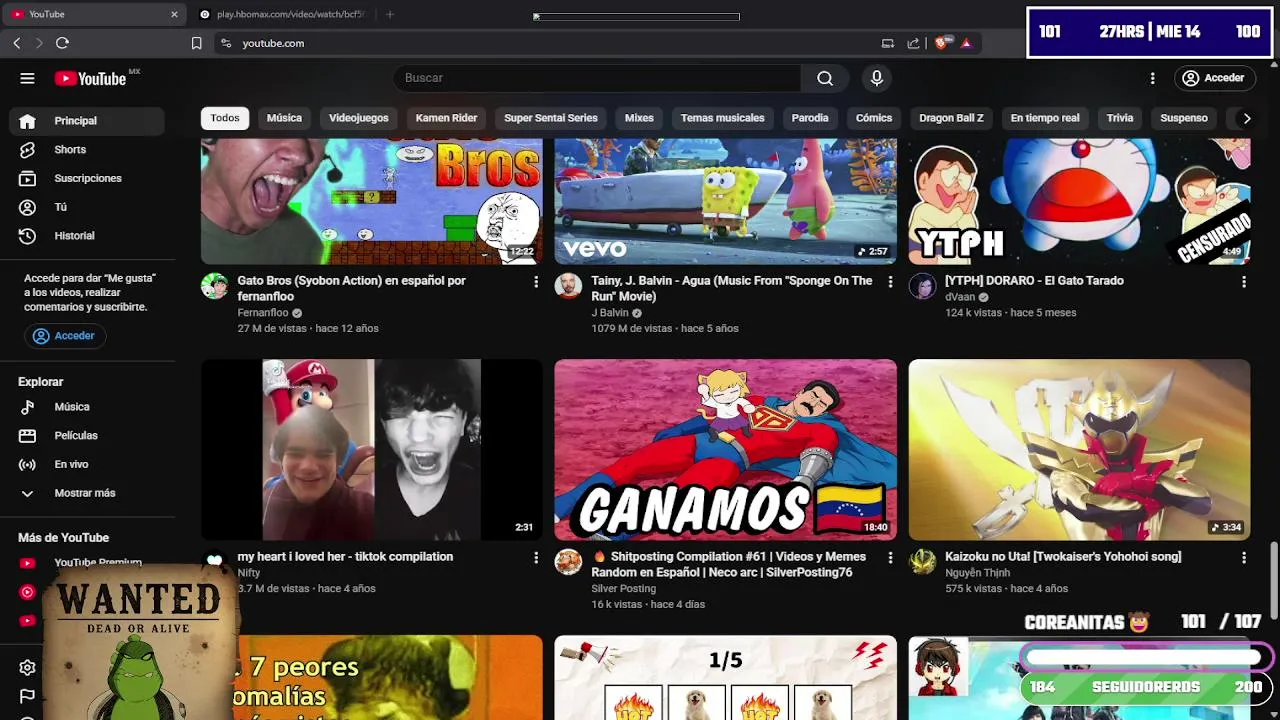The width and height of the screenshot is (1280, 720).
Task: Open the Fernanfloo channel avatar
Action: 214,286
